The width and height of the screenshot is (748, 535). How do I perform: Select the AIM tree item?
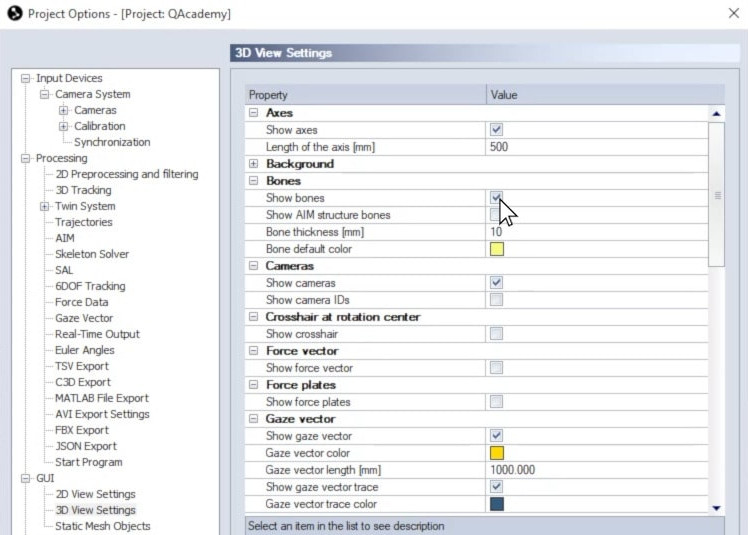pyautogui.click(x=65, y=238)
